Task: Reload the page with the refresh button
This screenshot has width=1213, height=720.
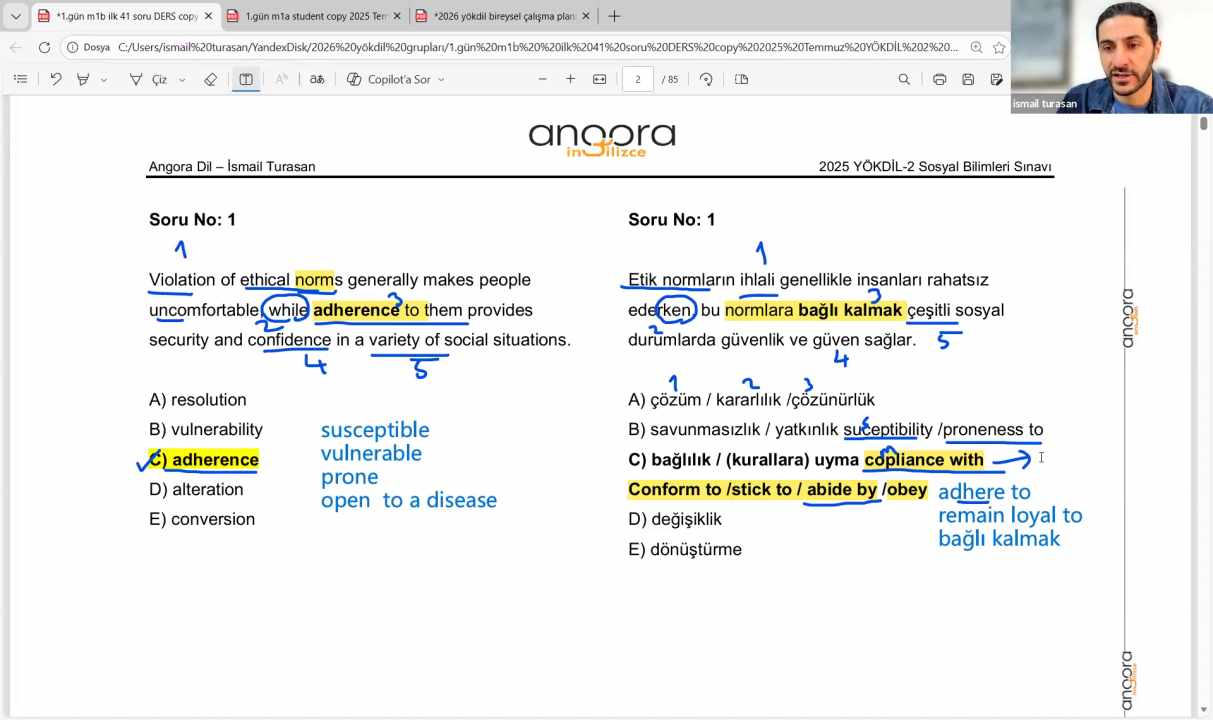Action: click(x=44, y=47)
